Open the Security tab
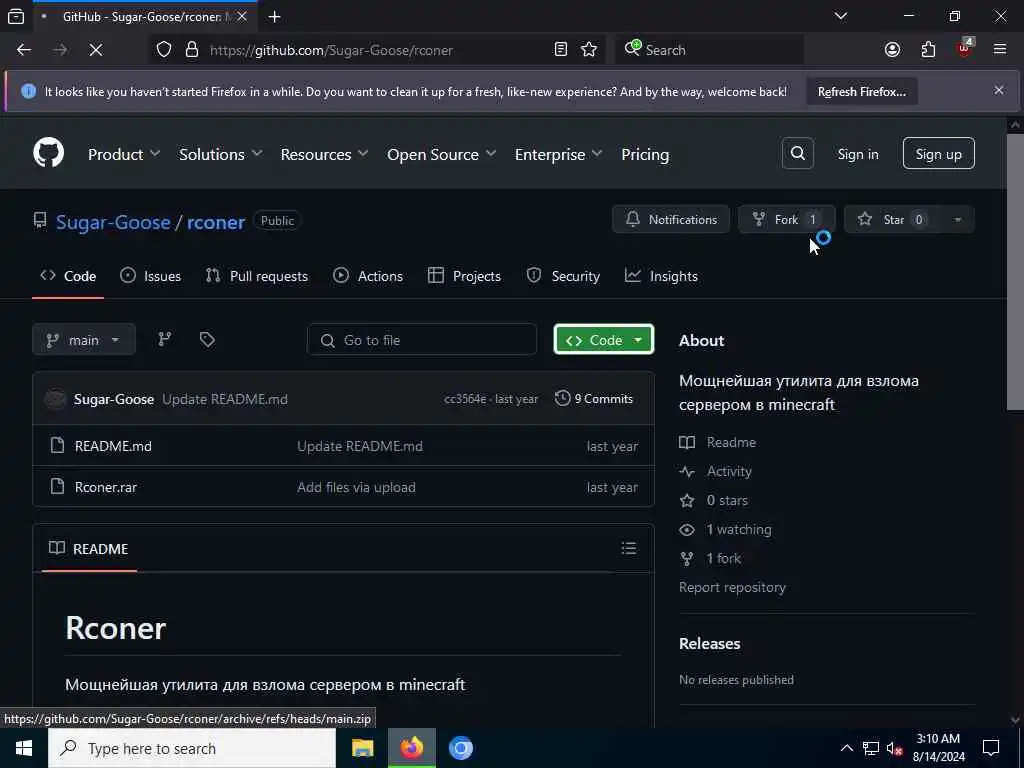 563,276
